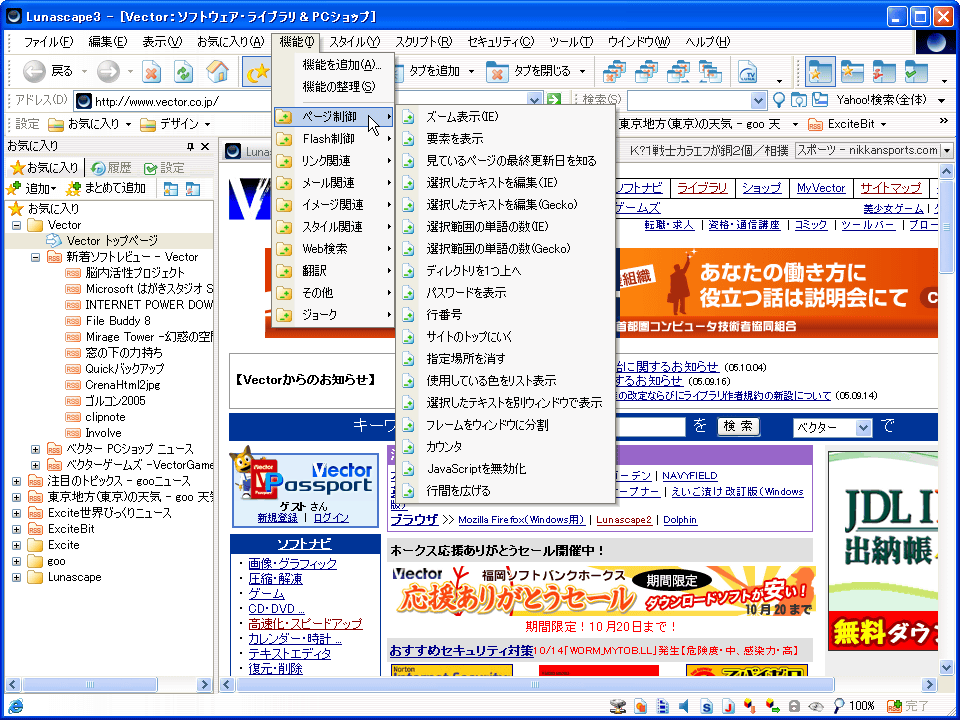The image size is (960, 720).
Task: Click the まとめて追加 button in the favorites panel
Action: (x=107, y=189)
